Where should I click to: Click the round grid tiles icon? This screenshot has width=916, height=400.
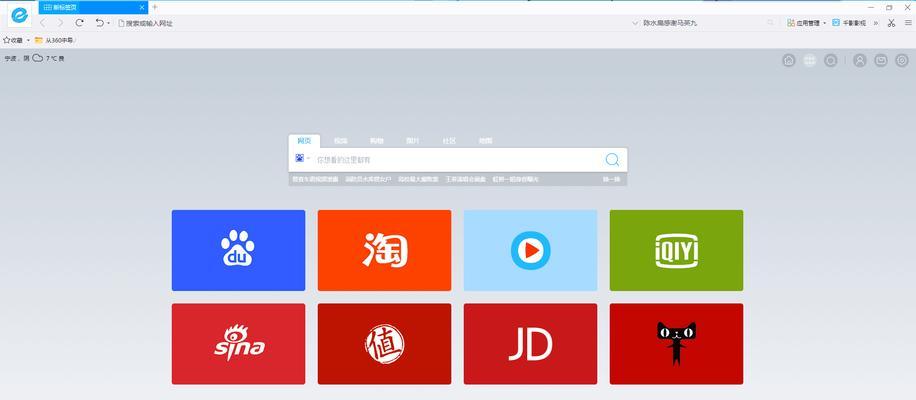pyautogui.click(x=810, y=60)
